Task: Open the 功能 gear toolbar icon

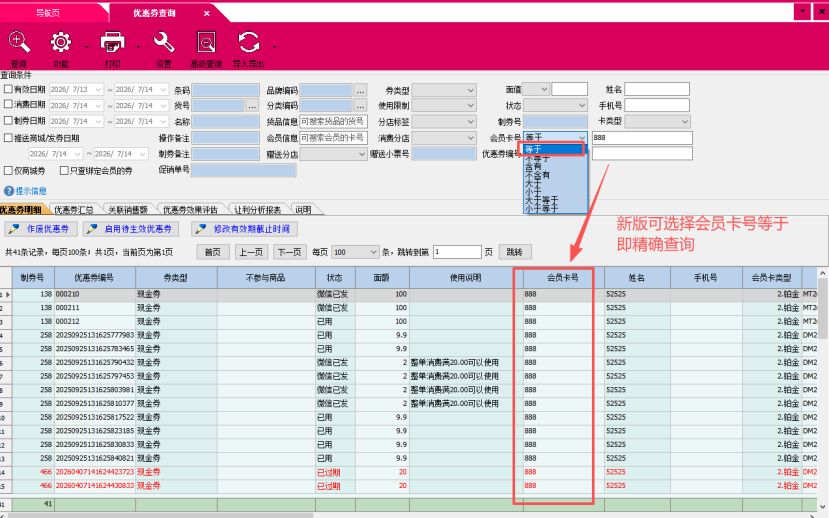Action: tap(60, 42)
